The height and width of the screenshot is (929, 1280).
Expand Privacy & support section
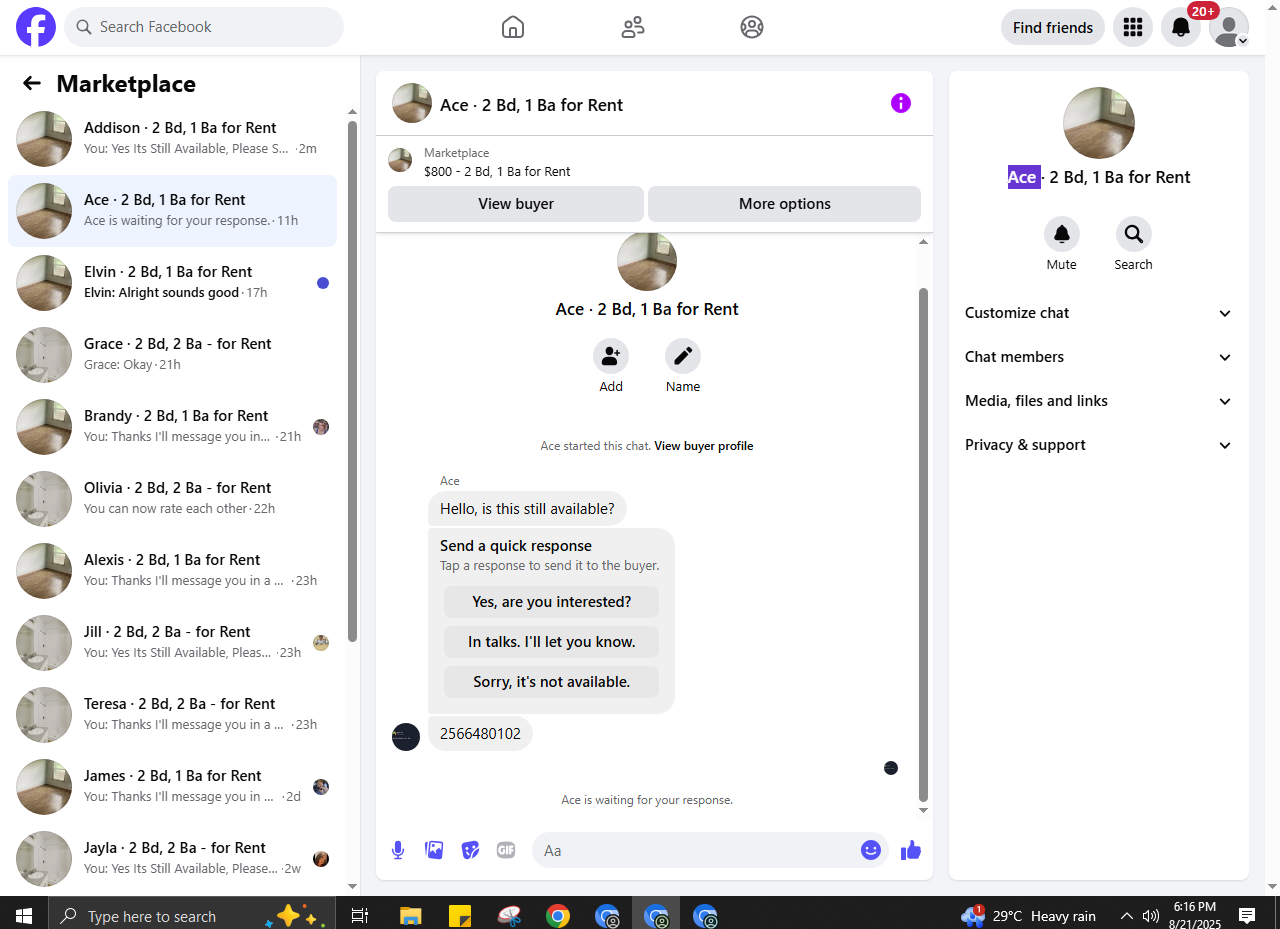[1099, 445]
